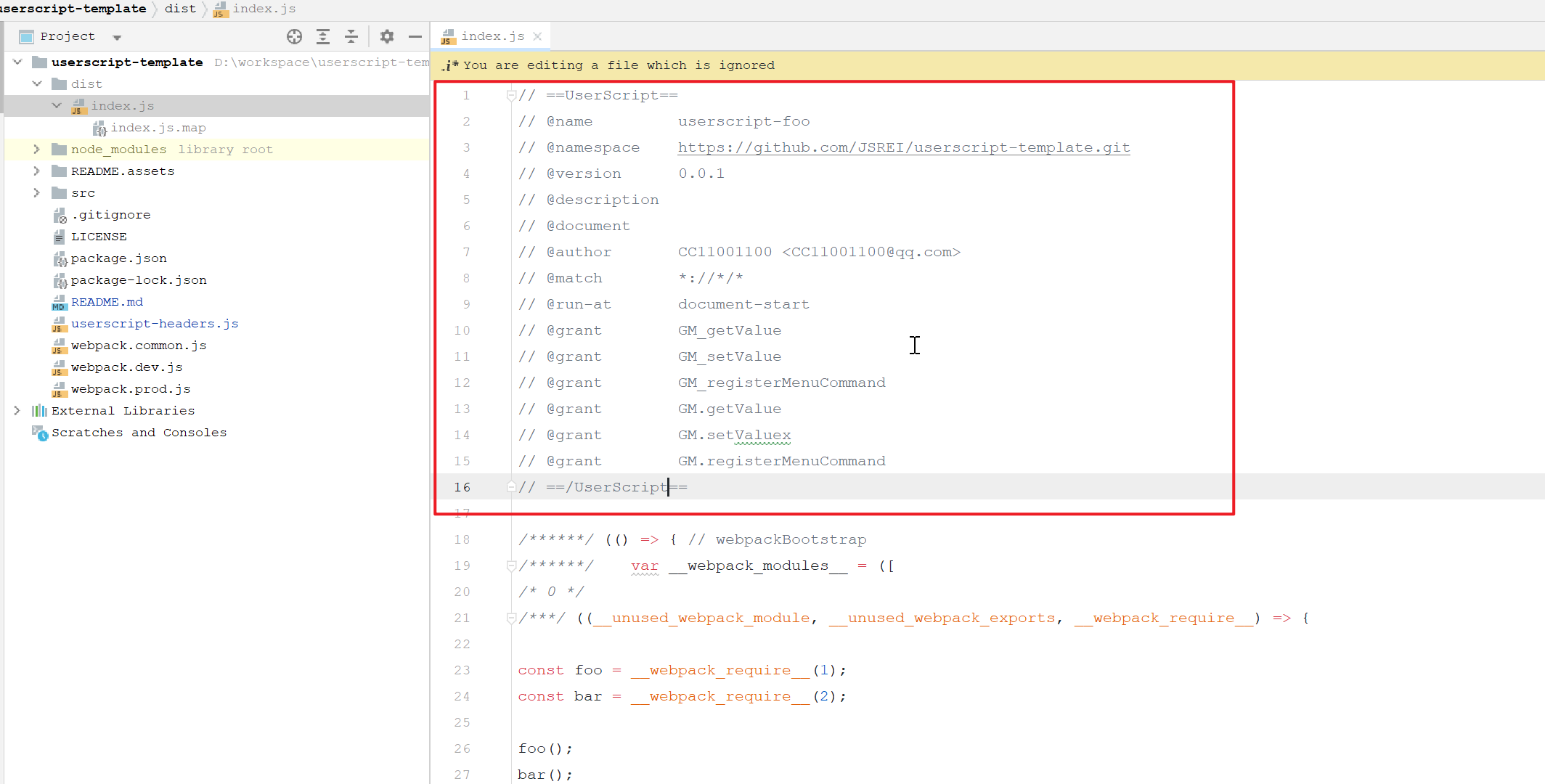The width and height of the screenshot is (1545, 784).
Task: Select the index.js tab in editor
Action: click(490, 36)
